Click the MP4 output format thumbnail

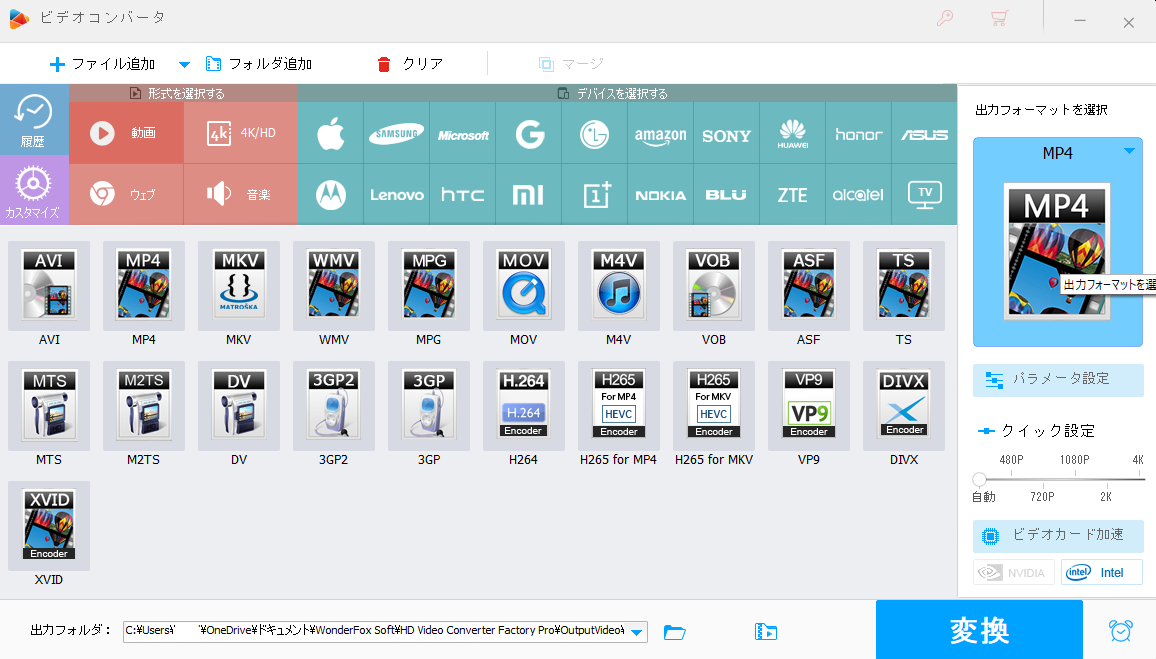click(1057, 252)
